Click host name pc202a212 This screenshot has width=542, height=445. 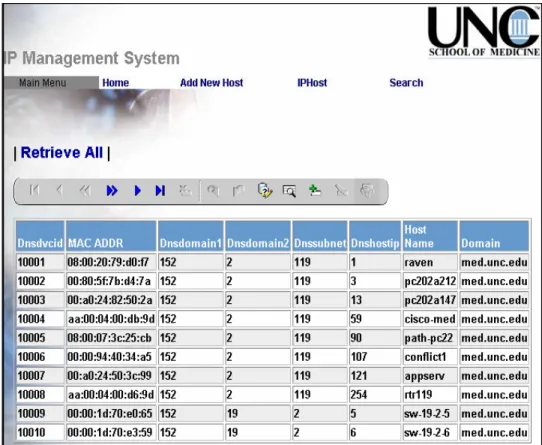point(430,281)
